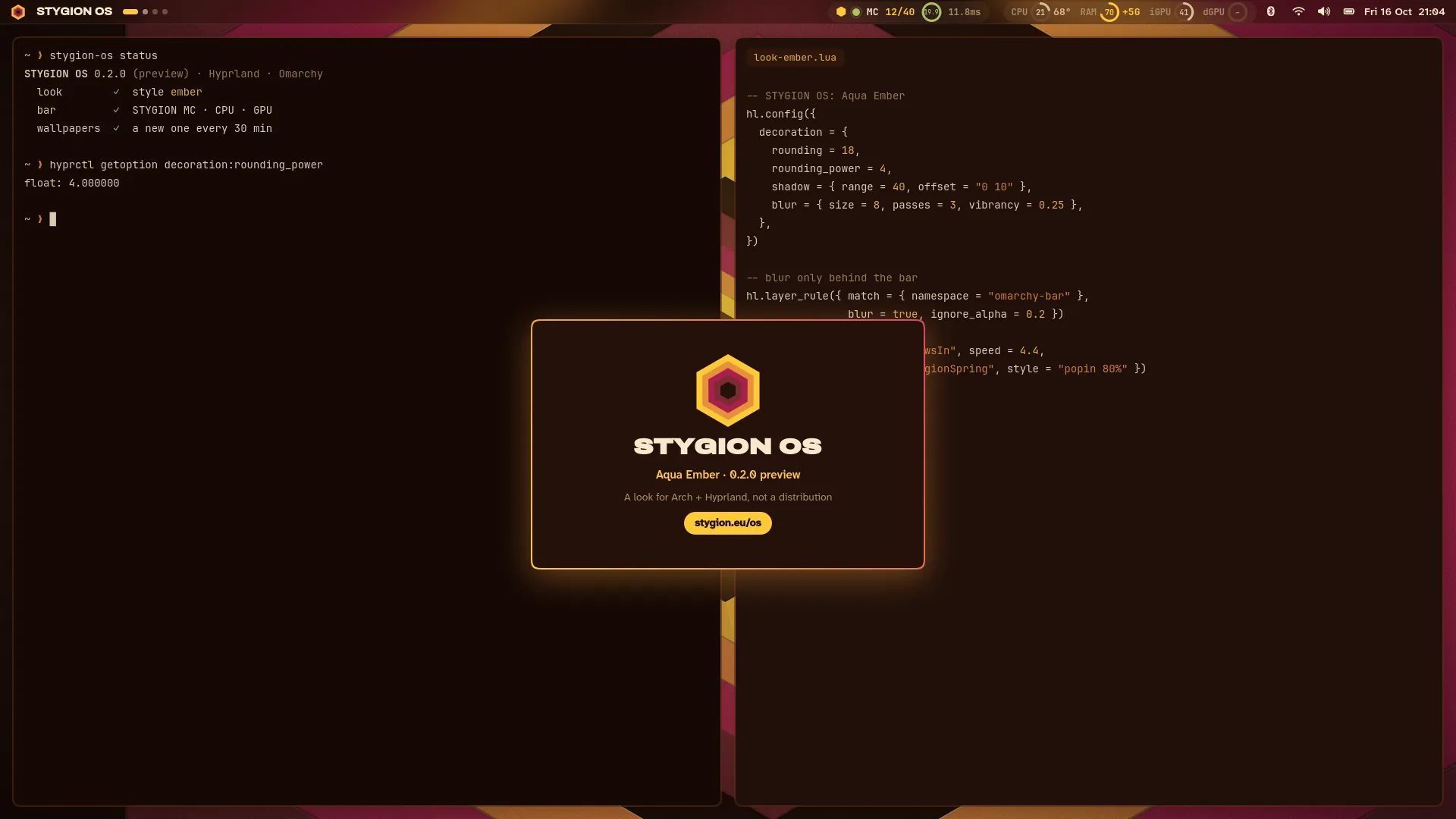Click the +5G RAM value
1456x819 pixels.
(x=1131, y=12)
